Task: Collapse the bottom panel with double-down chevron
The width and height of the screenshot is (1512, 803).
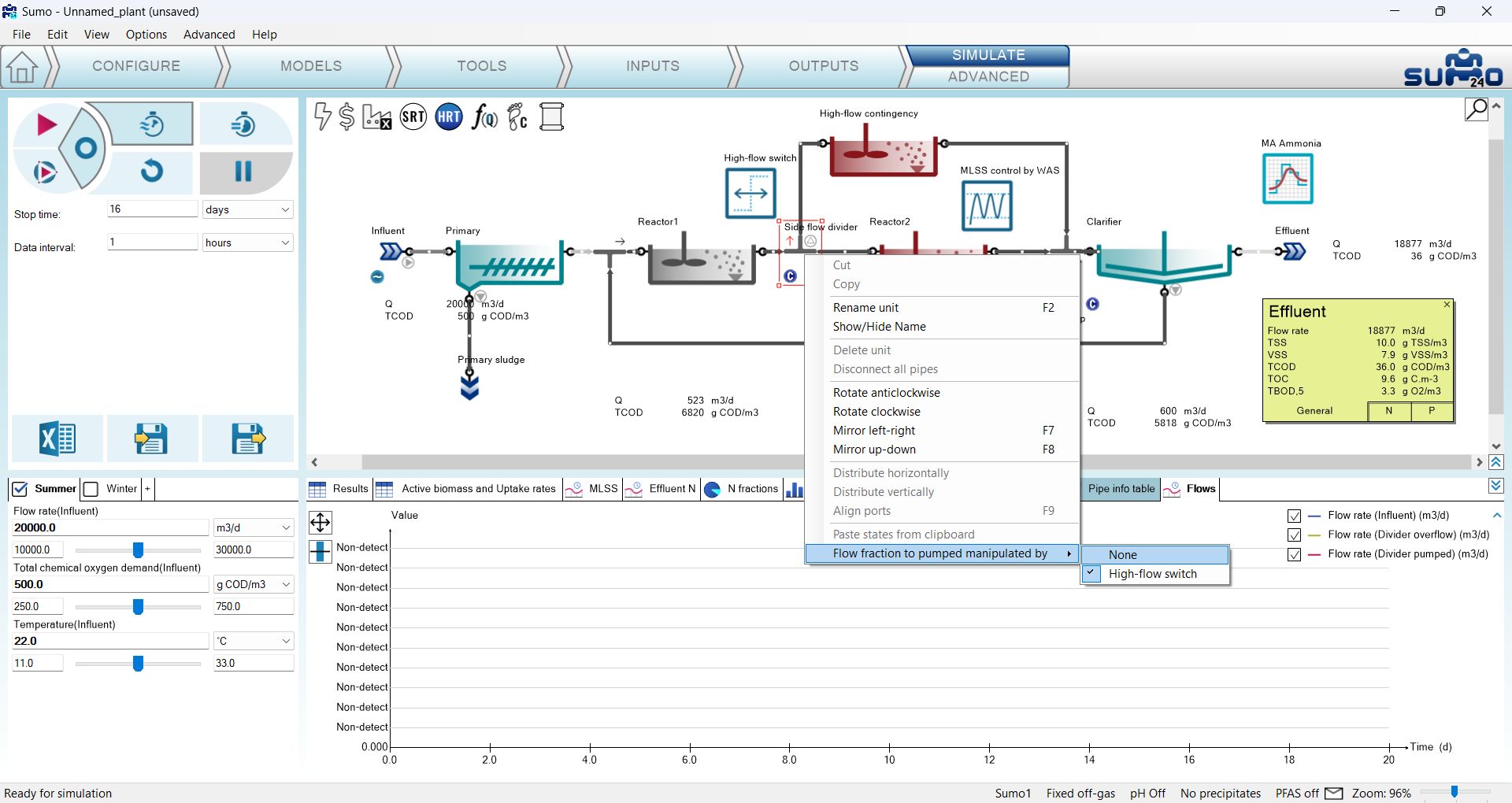Action: coord(1496,487)
